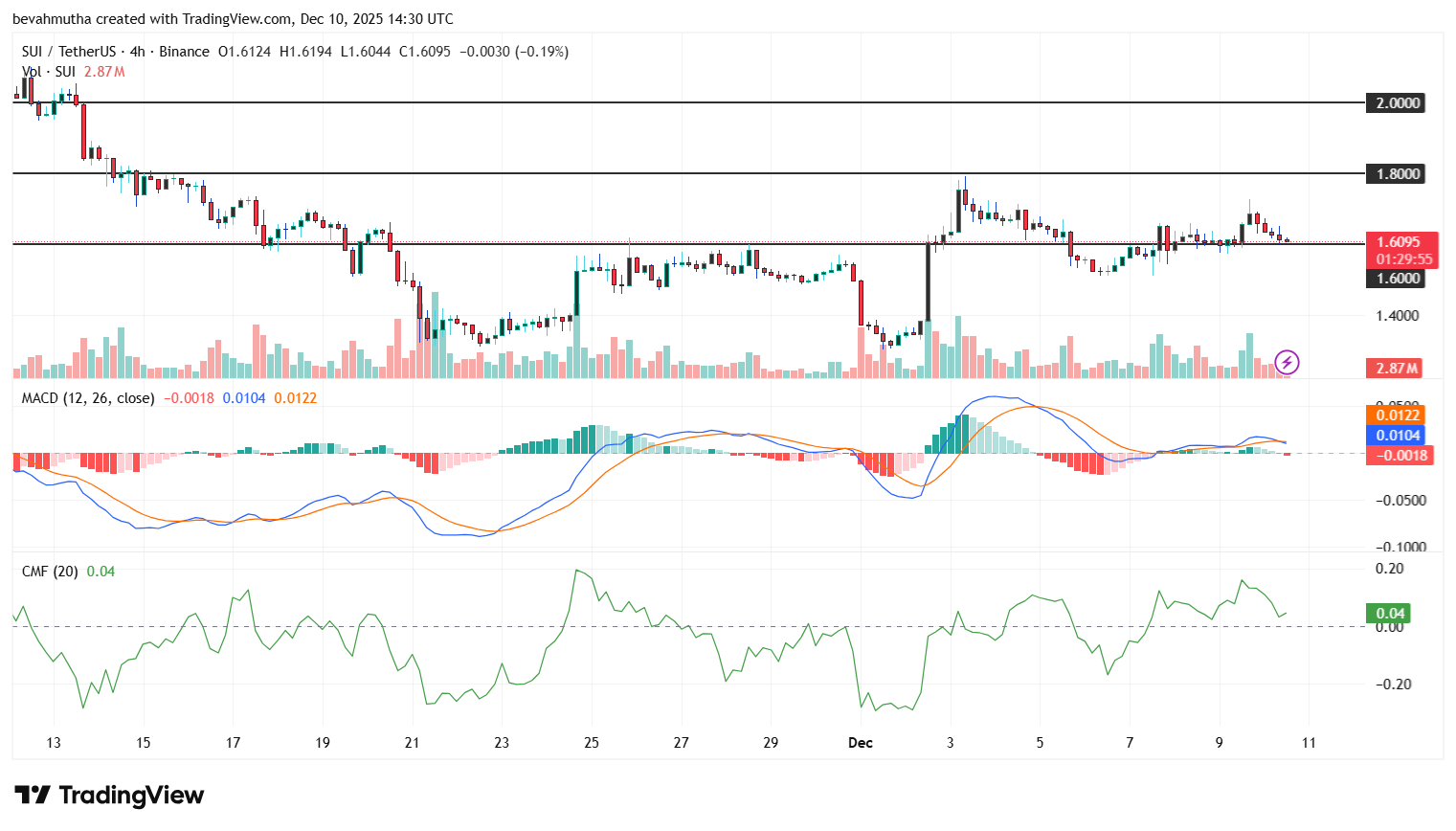This screenshot has width=1456, height=831.
Task: Click the red 1.6095 current price tag
Action: tap(1399, 240)
